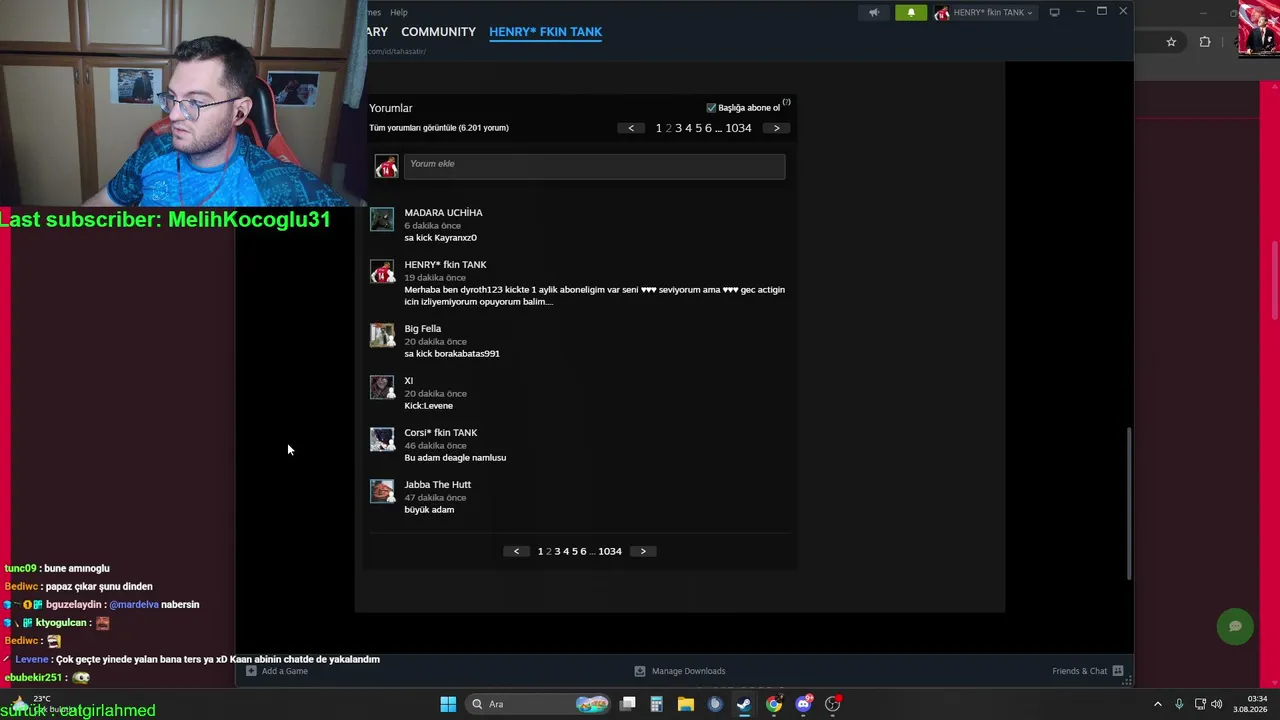Click the taskbar Ara search box
1280x720 pixels.
tap(539, 704)
